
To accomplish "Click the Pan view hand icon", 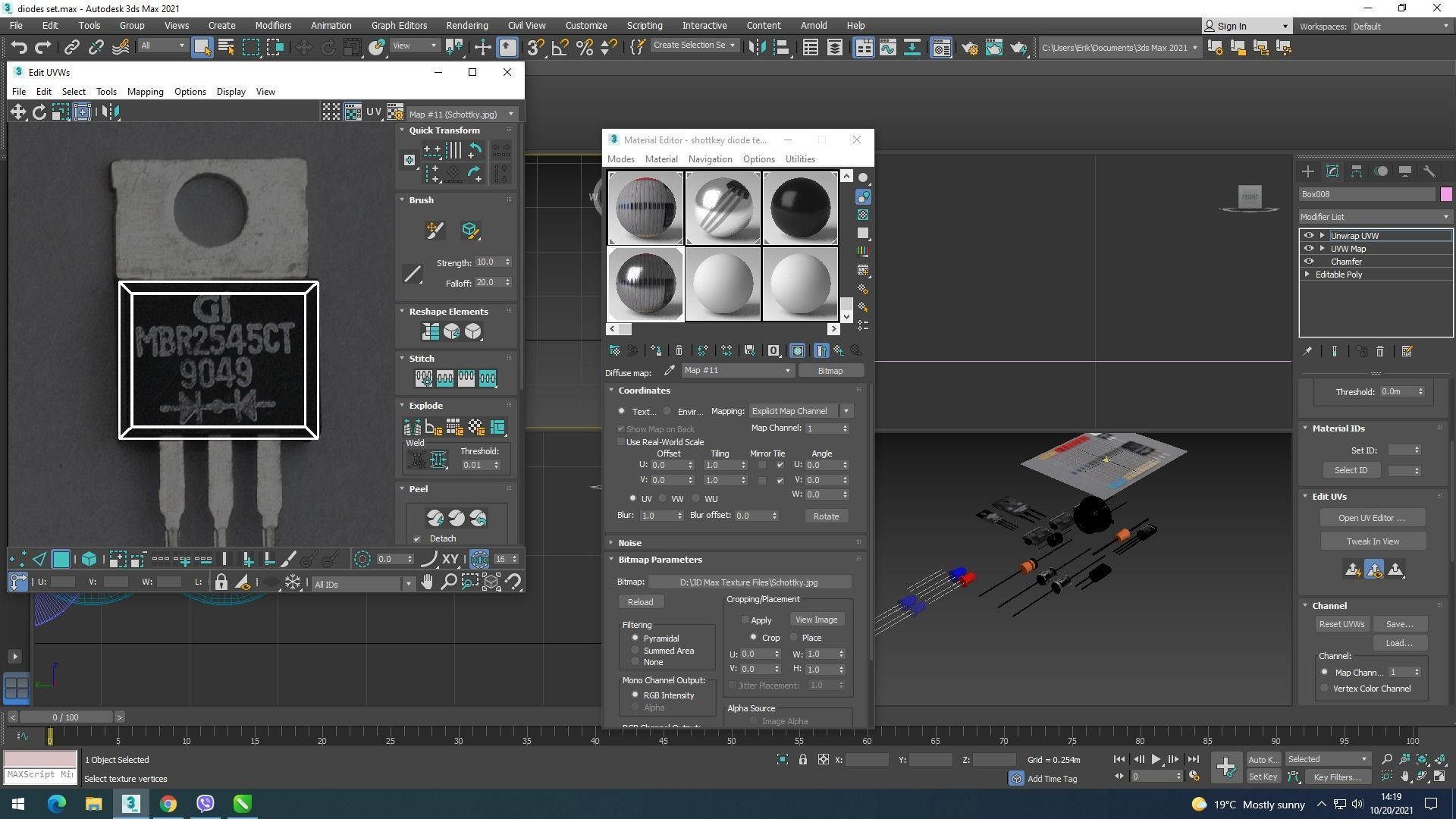I will [x=427, y=582].
